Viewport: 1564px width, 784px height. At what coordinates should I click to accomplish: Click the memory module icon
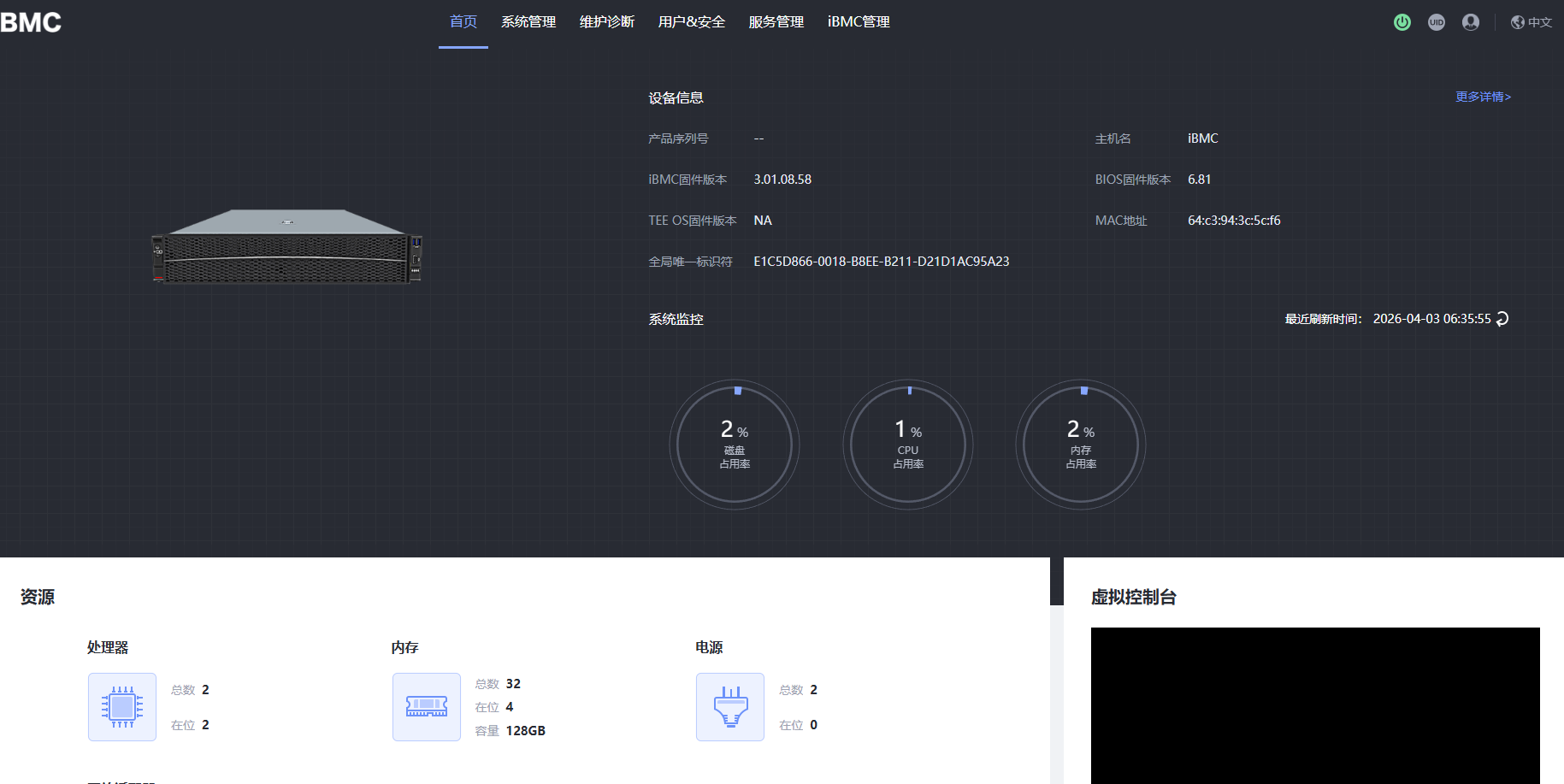pyautogui.click(x=427, y=707)
